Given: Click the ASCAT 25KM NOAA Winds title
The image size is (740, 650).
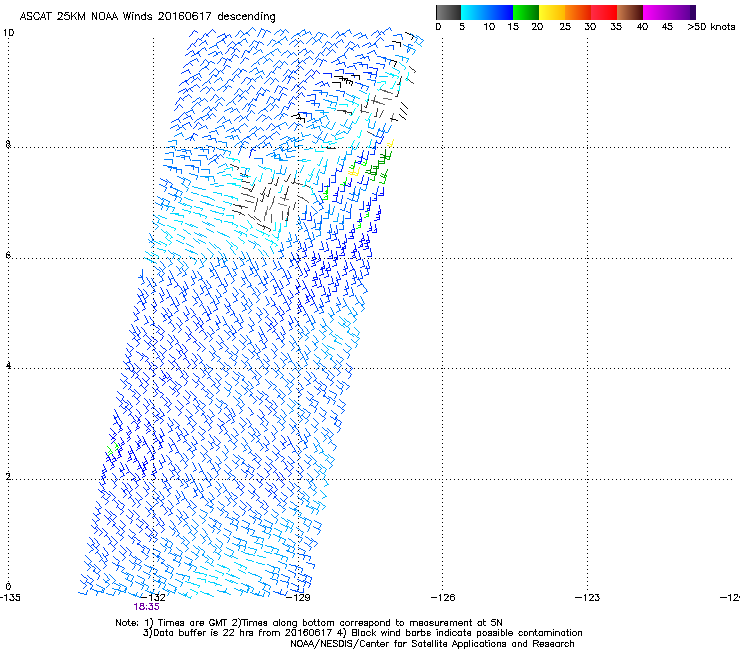Looking at the screenshot, I should point(147,16).
